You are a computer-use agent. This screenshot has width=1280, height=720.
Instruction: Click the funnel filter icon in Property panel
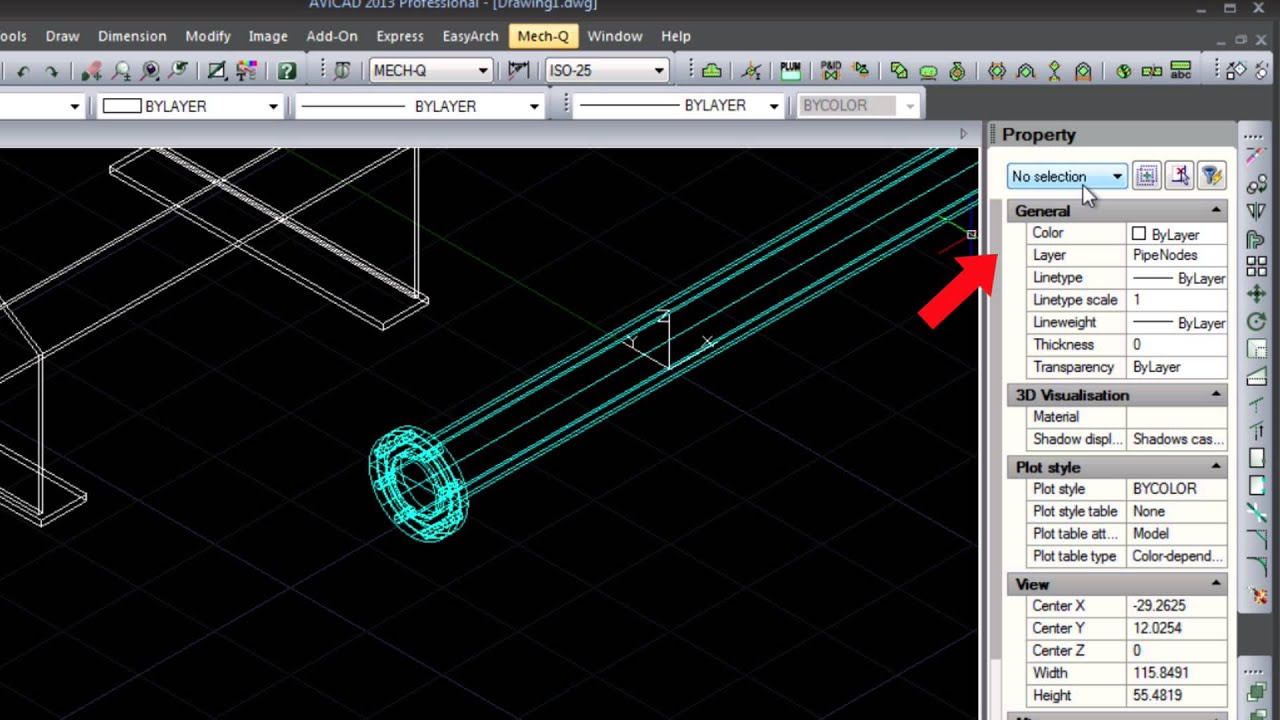(1212, 177)
